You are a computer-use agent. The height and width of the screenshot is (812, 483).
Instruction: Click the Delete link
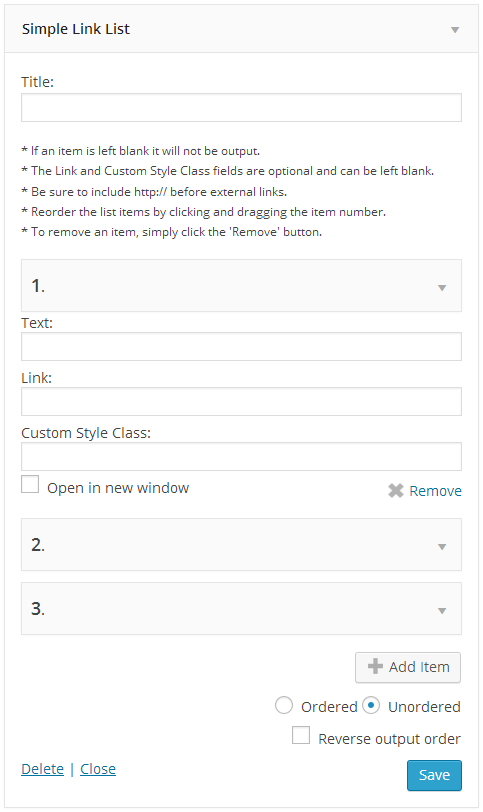coord(42,769)
